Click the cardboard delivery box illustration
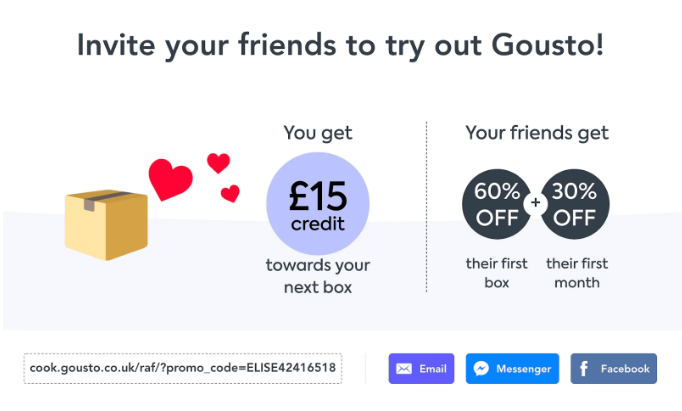This screenshot has height=411, width=682. [105, 219]
